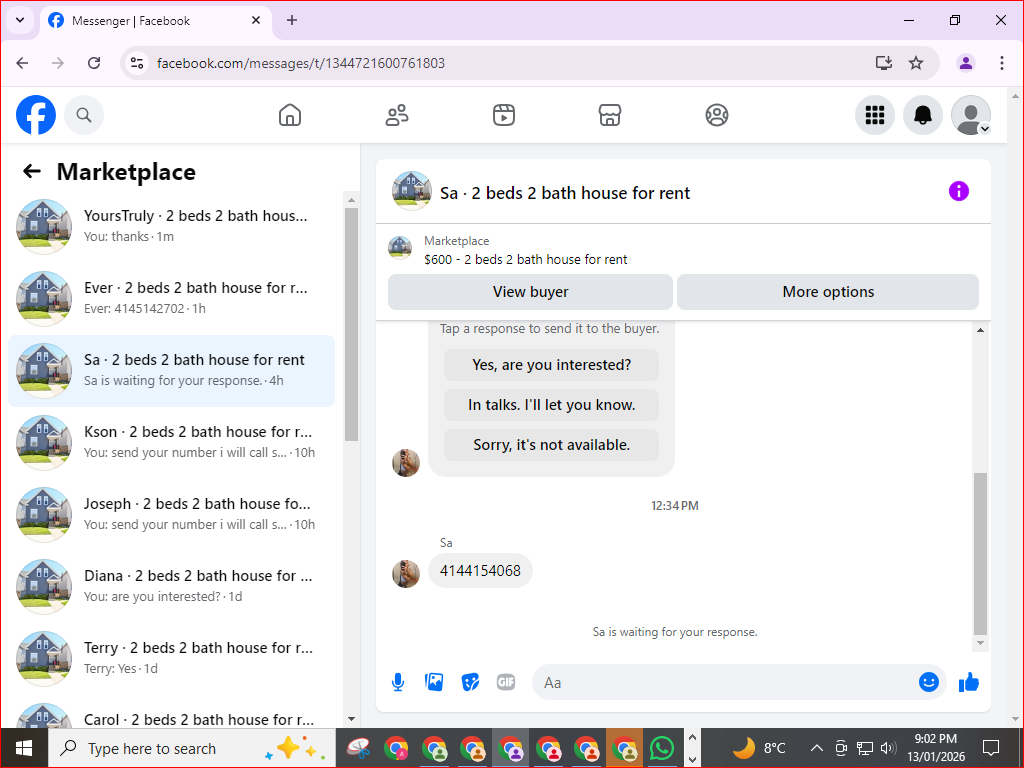Open WhatsApp from the taskbar

662,748
